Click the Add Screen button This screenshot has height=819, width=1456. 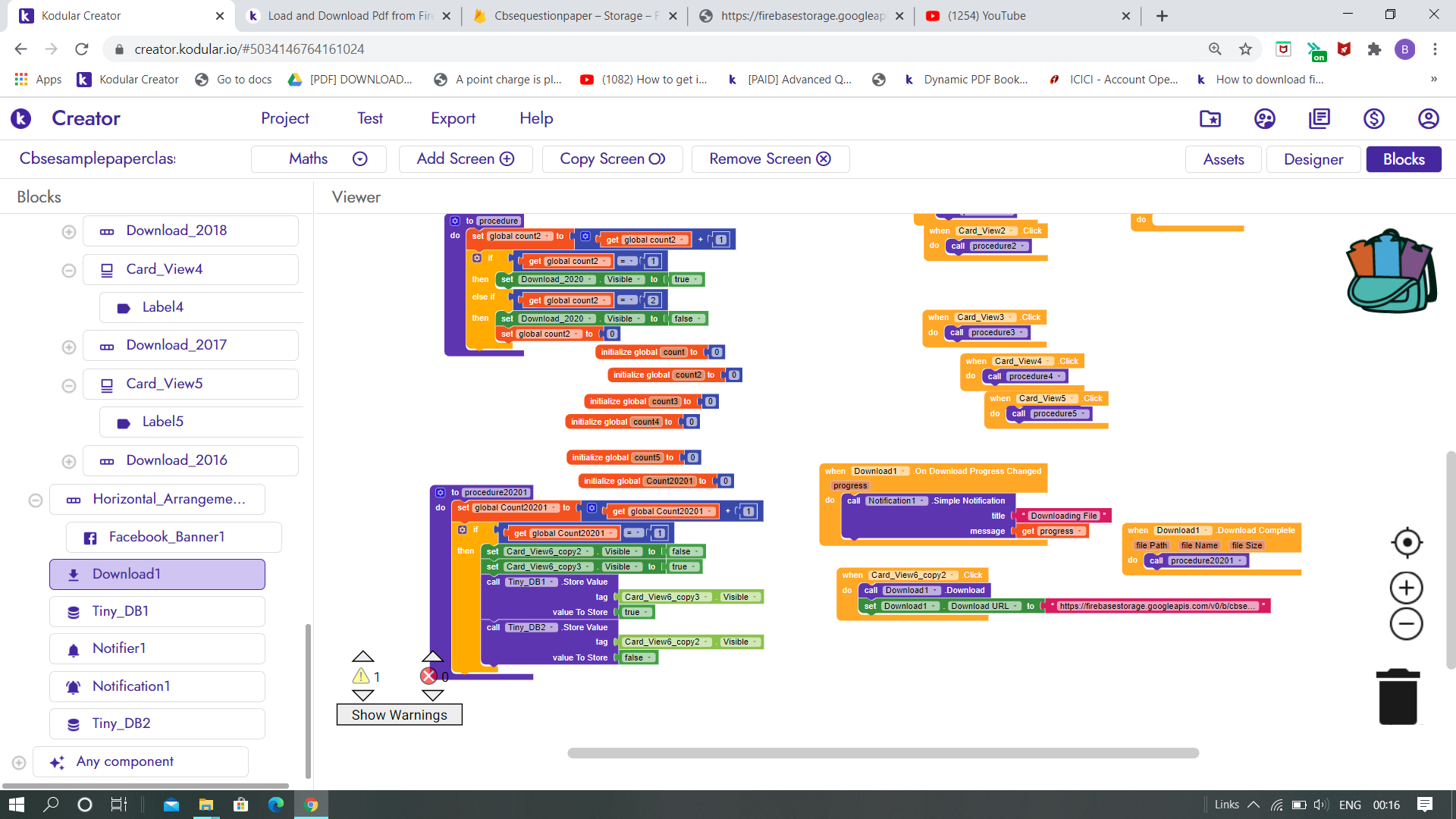click(465, 158)
